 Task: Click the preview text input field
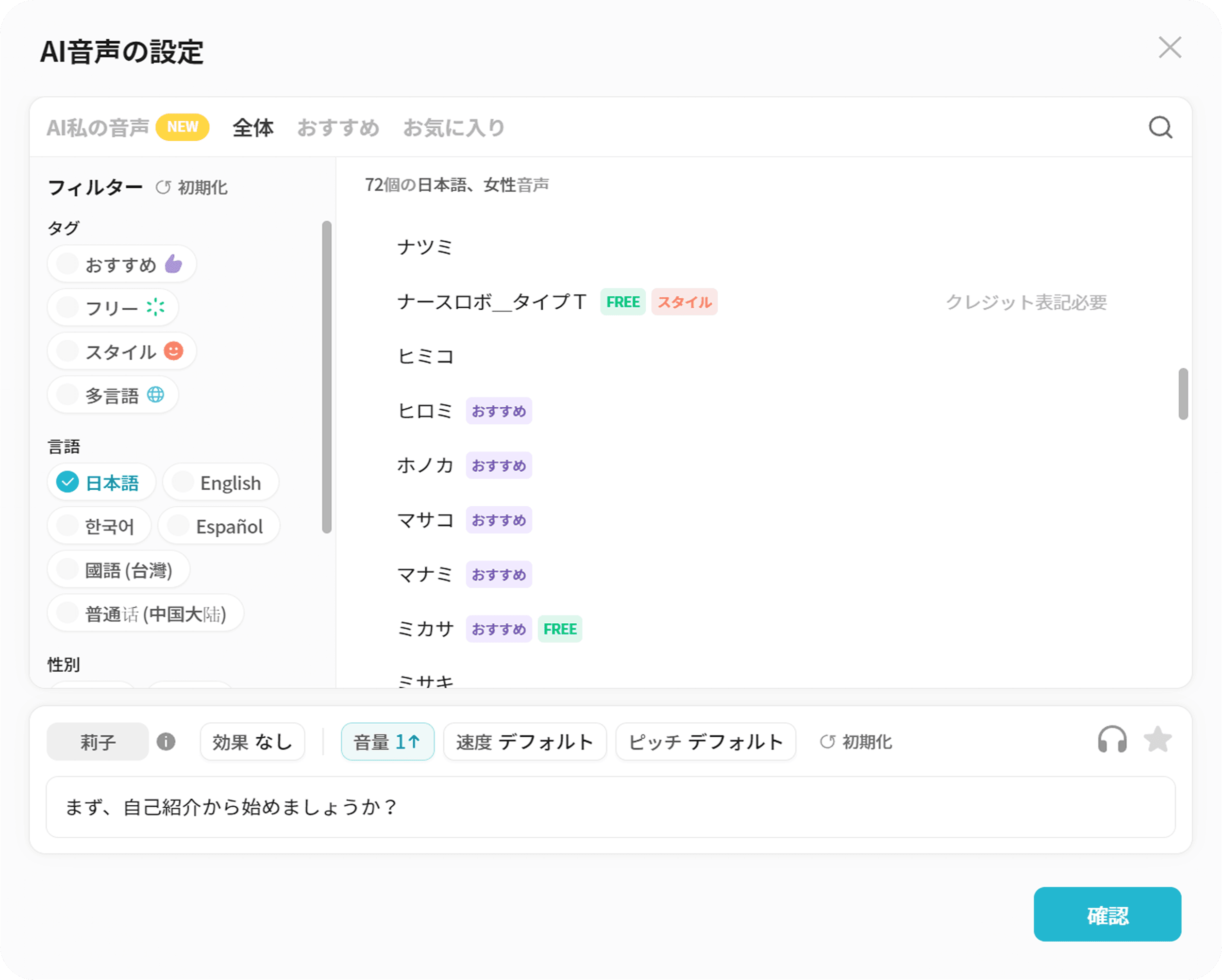tap(610, 807)
